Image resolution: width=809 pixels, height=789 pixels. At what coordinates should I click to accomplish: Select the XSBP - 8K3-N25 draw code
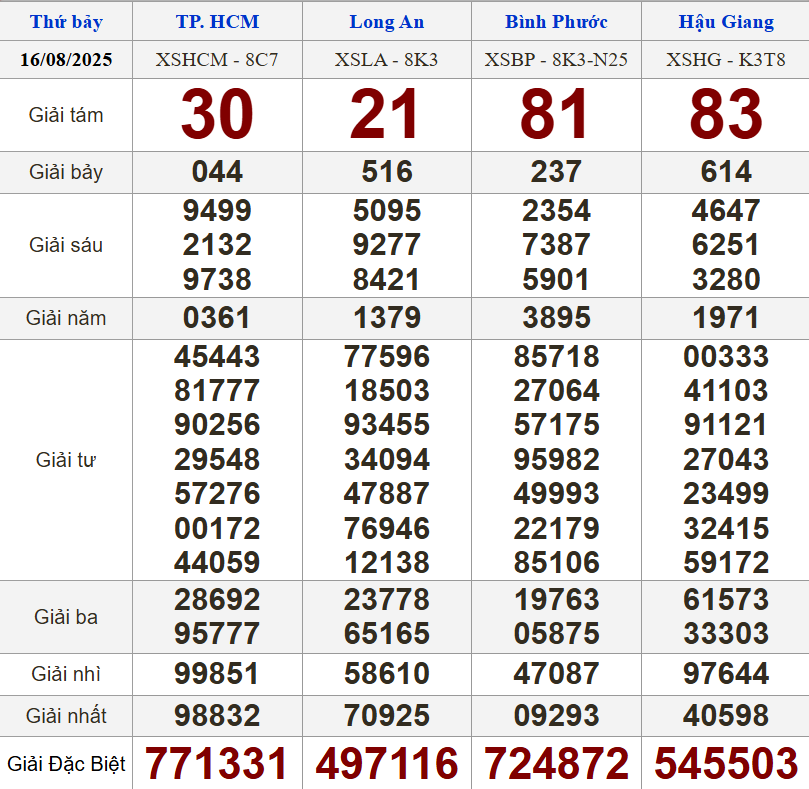click(x=556, y=60)
